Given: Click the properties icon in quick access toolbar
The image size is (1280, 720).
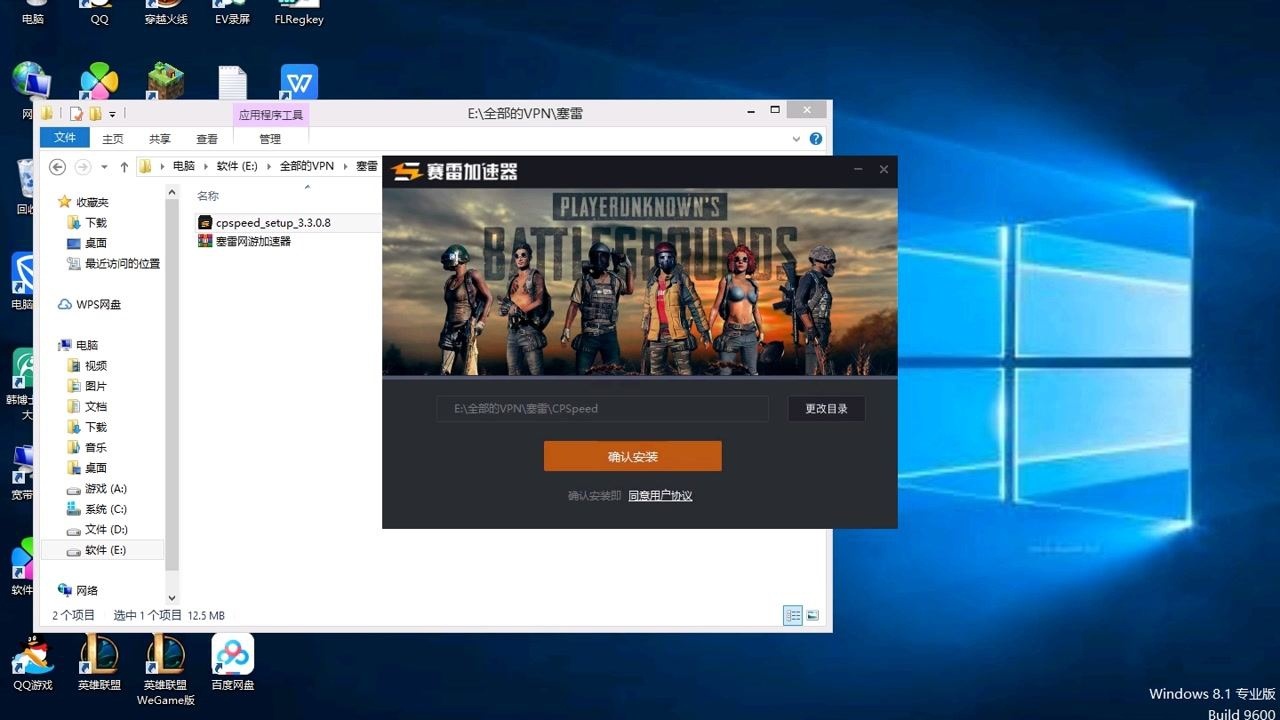Looking at the screenshot, I should coord(76,114).
